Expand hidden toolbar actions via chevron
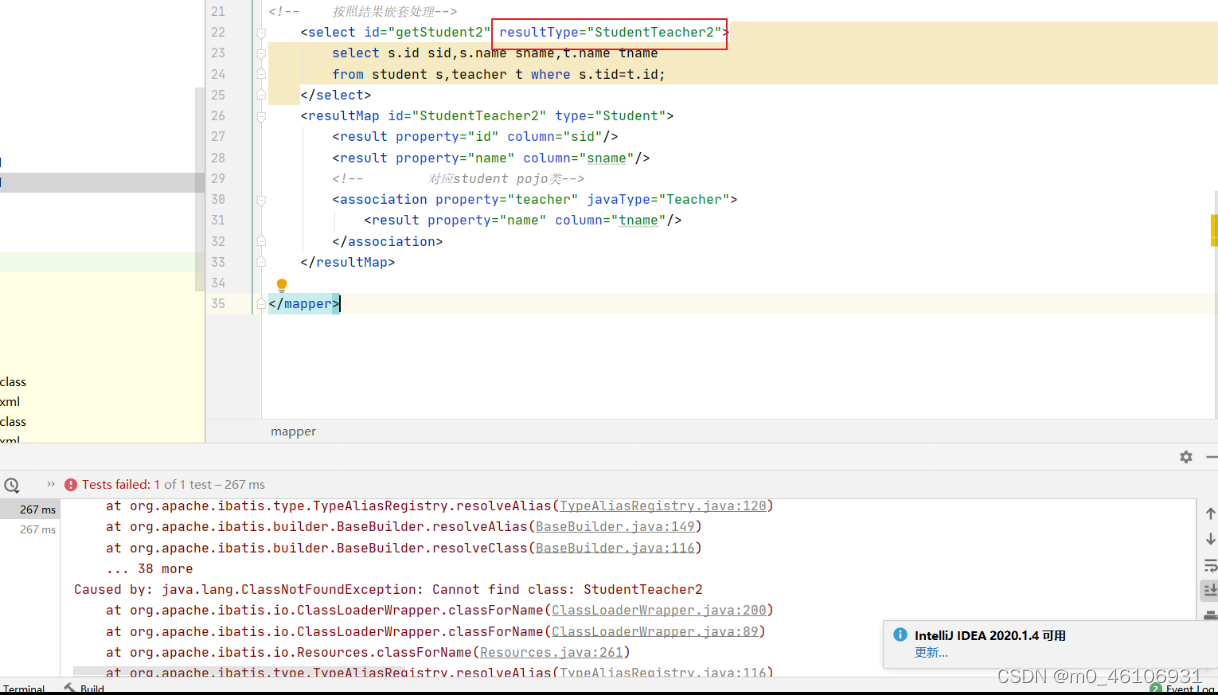The width and height of the screenshot is (1218, 695). (50, 484)
